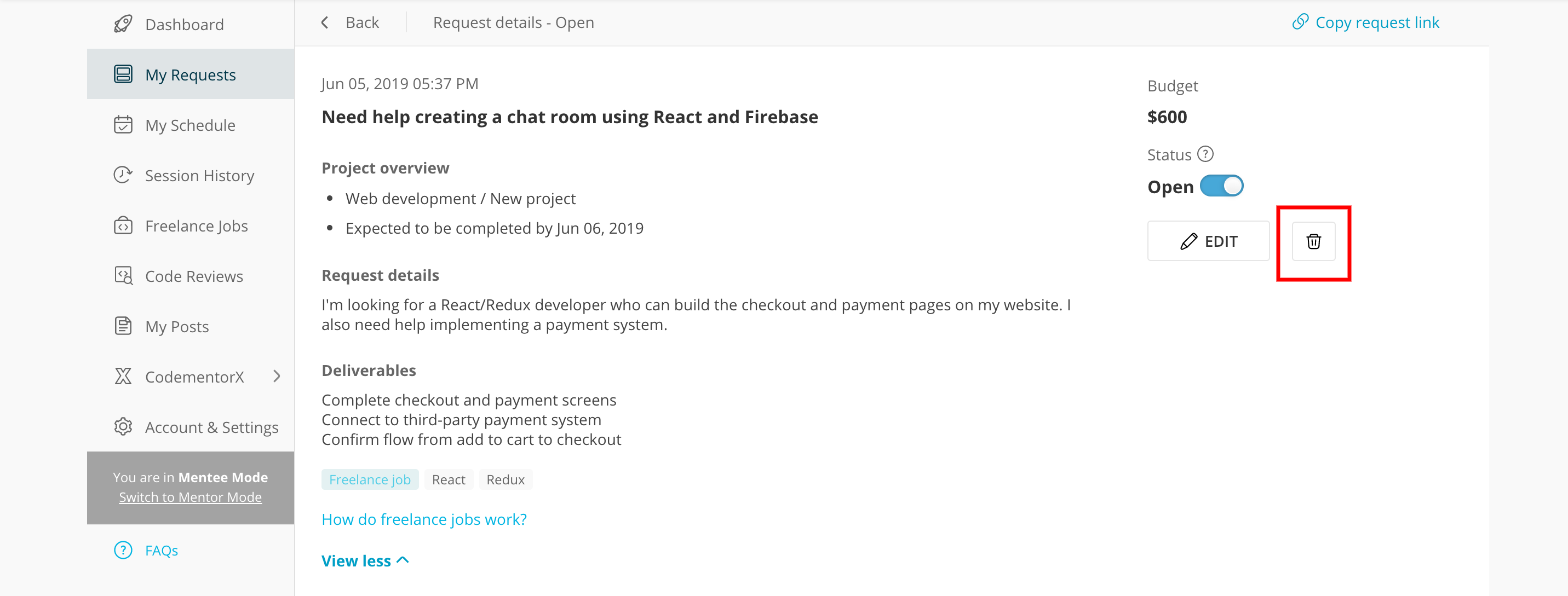The height and width of the screenshot is (596, 1568).
Task: Open My Requests in the sidebar
Action: 191,74
